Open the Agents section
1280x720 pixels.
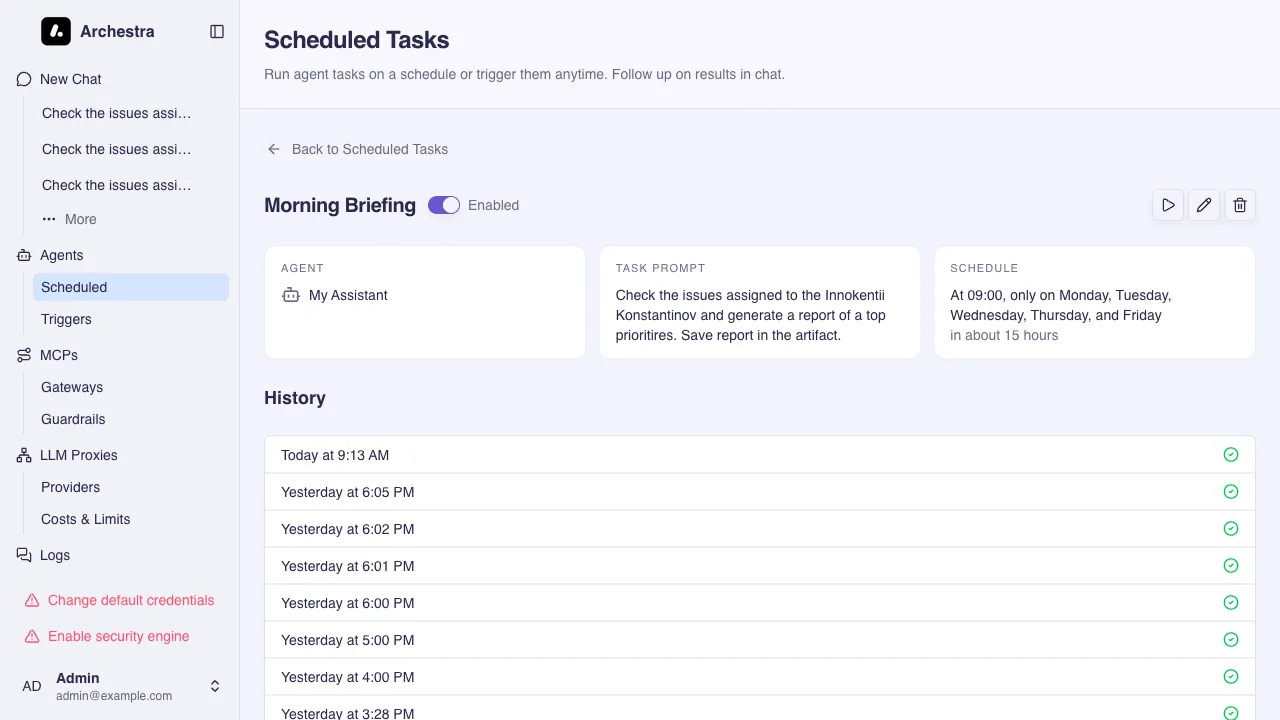[61, 255]
